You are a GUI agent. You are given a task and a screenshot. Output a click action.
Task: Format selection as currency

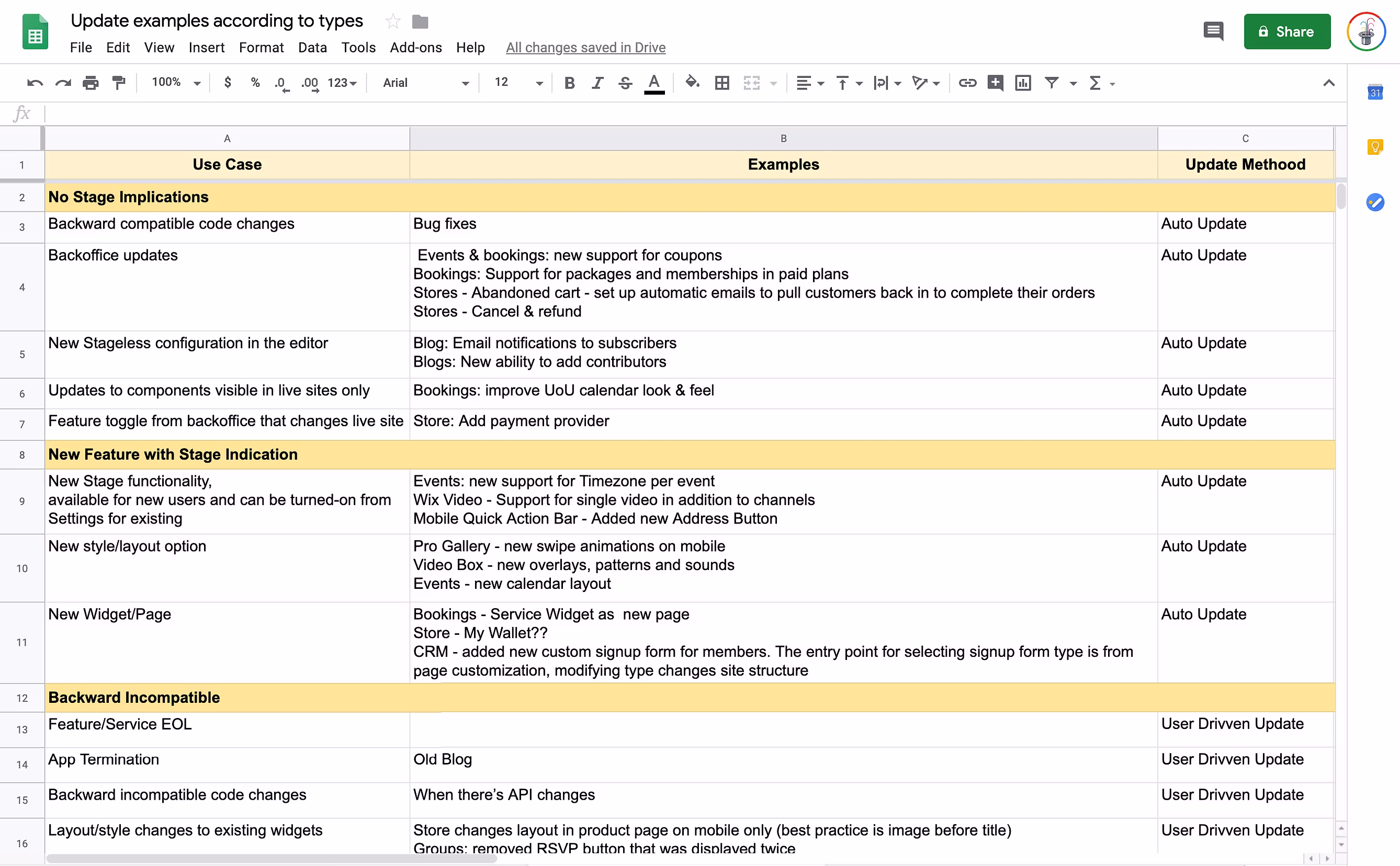click(x=228, y=83)
